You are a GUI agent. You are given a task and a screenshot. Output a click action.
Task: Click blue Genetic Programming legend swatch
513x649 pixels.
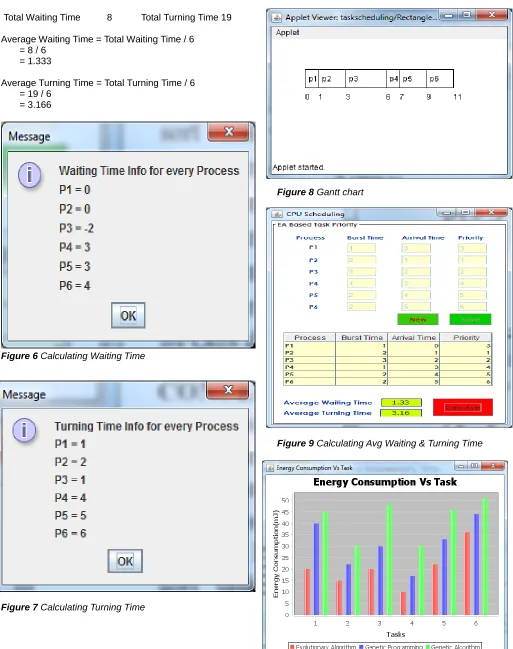coord(361,646)
